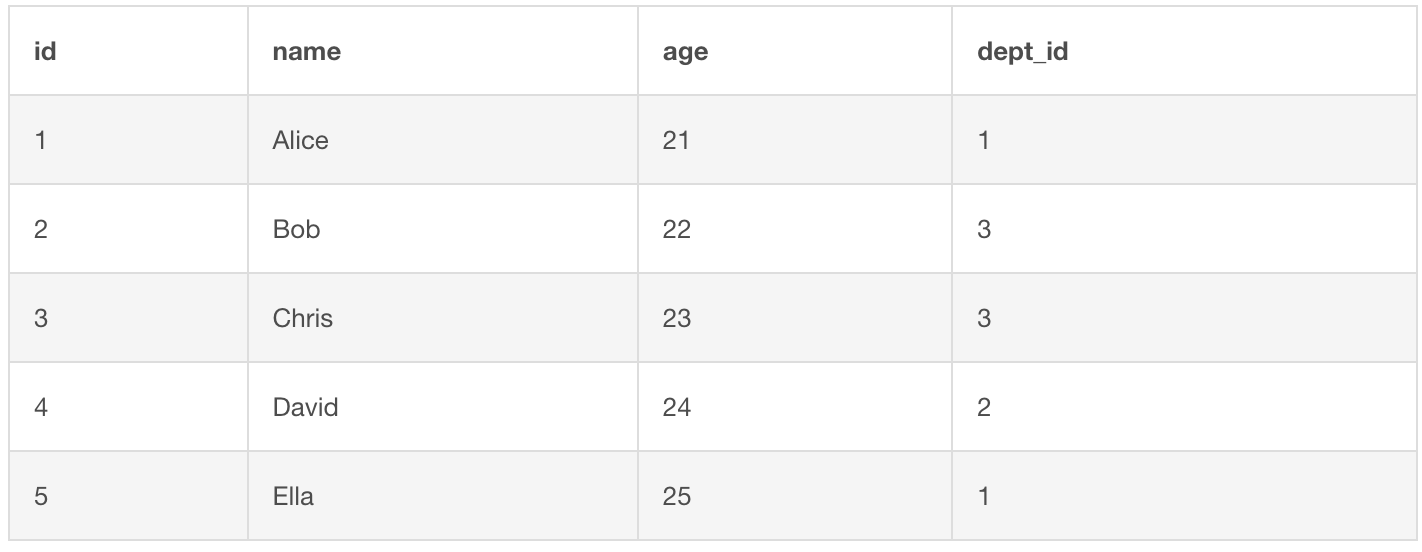The height and width of the screenshot is (552, 1422).
Task: Select the Bob name cell
Action: pos(296,230)
